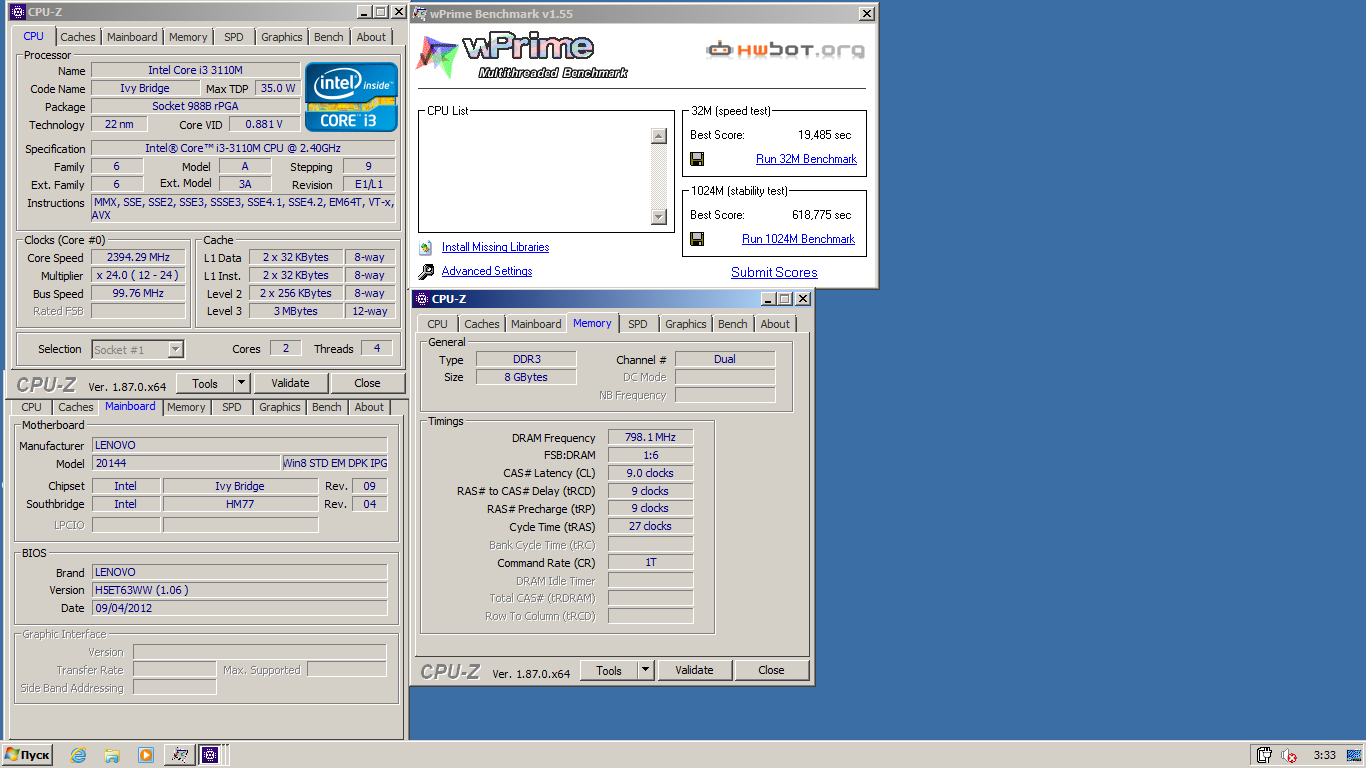Open SPD tab in top CPU-Z window

(x=233, y=37)
